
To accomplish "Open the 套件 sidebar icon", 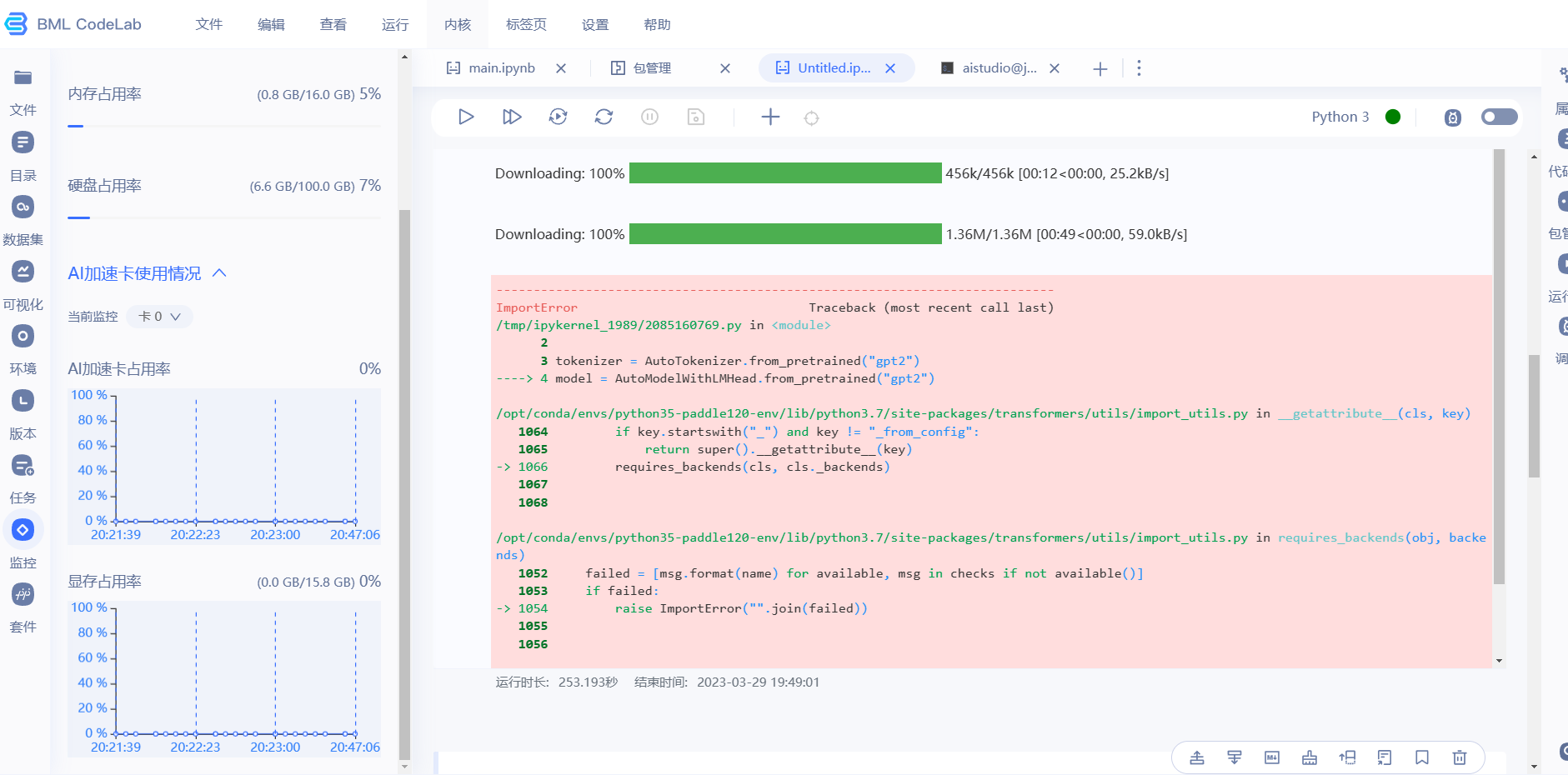I will click(23, 594).
